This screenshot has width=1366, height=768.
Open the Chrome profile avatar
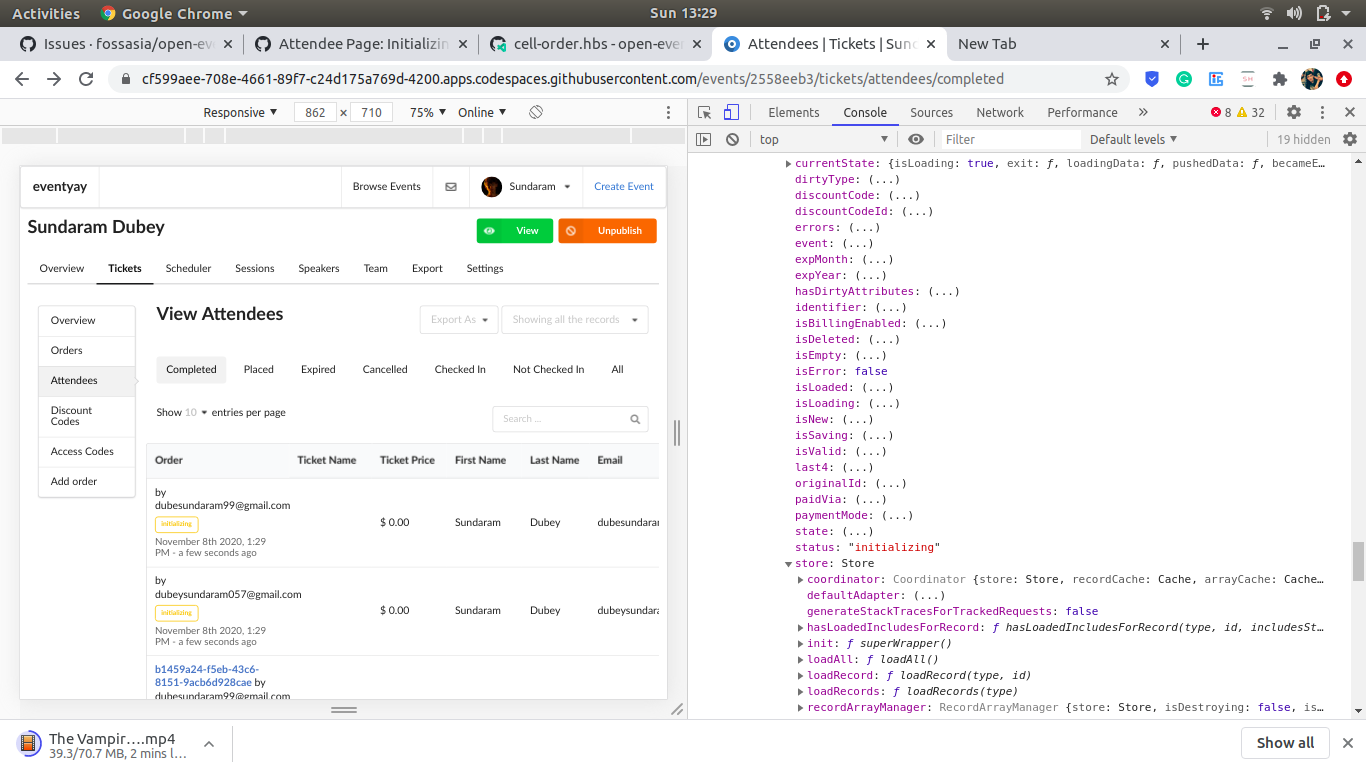tap(1312, 79)
